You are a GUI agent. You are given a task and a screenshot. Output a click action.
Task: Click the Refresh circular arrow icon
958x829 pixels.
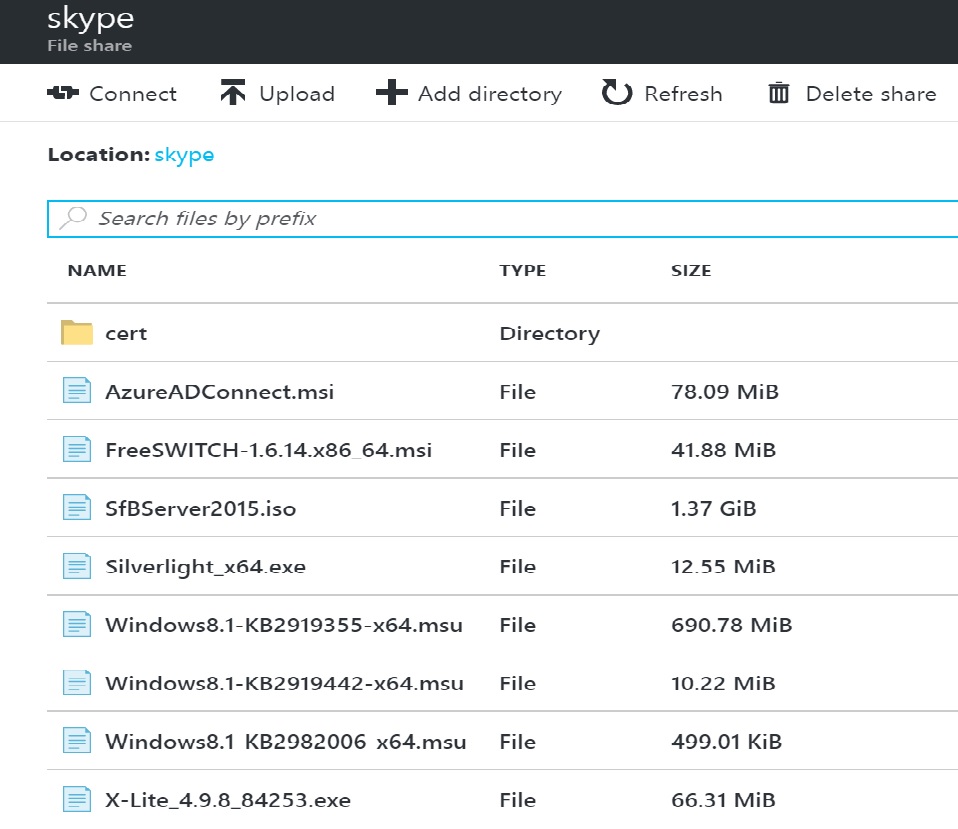(617, 93)
